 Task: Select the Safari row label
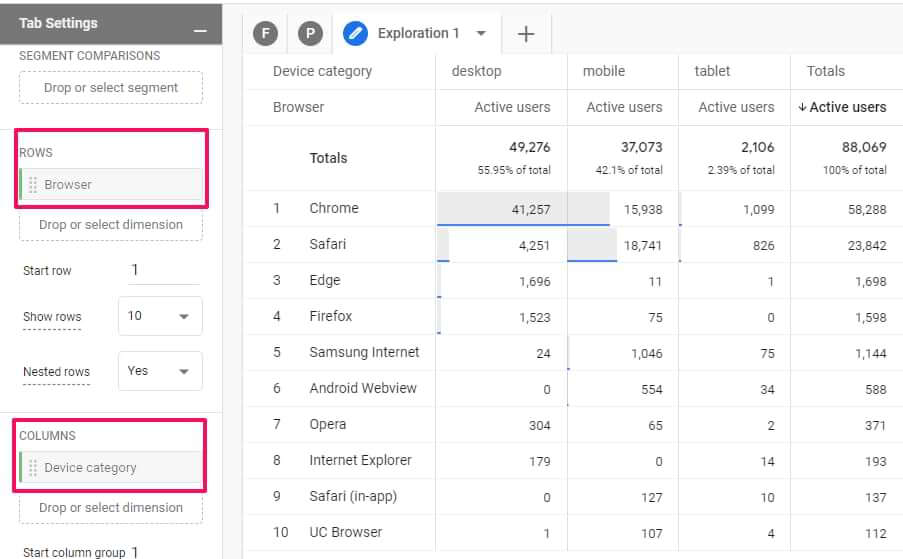(328, 244)
